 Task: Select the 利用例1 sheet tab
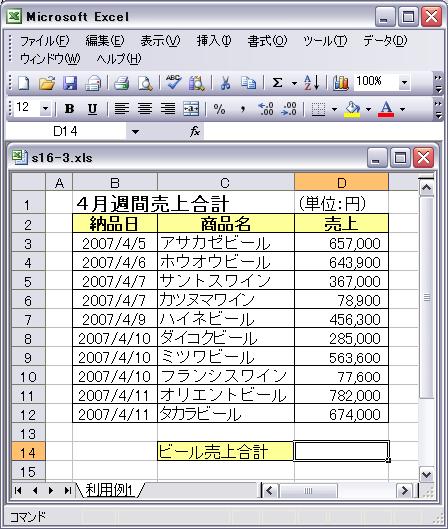pos(110,490)
